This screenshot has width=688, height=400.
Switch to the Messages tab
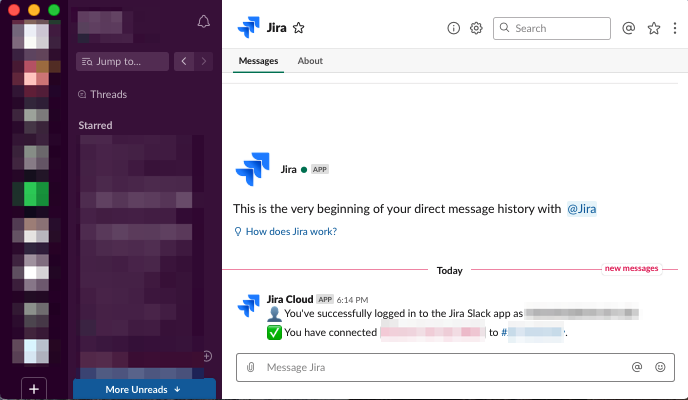[x=258, y=61]
